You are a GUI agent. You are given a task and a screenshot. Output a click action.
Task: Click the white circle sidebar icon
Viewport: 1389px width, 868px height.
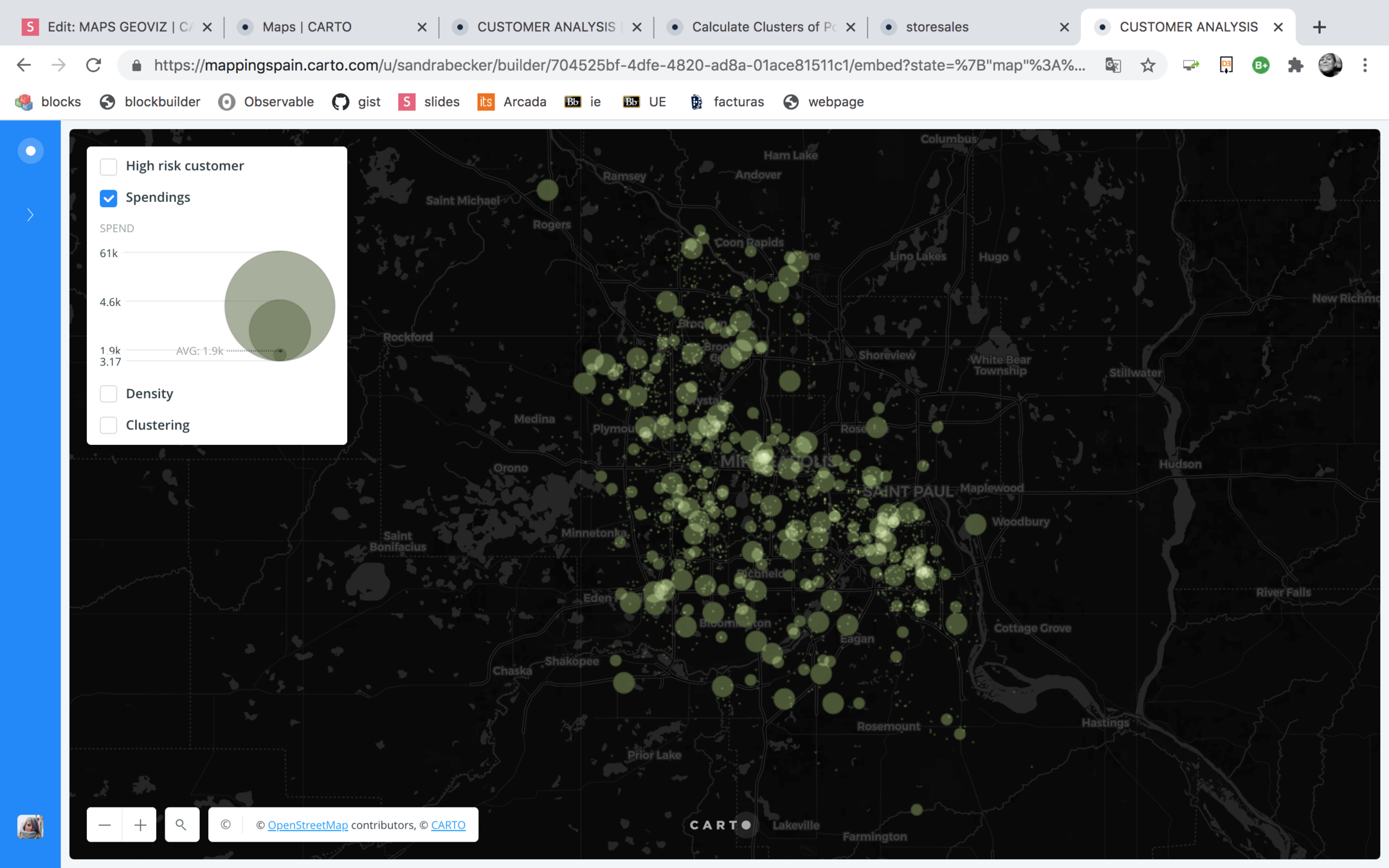[30, 151]
